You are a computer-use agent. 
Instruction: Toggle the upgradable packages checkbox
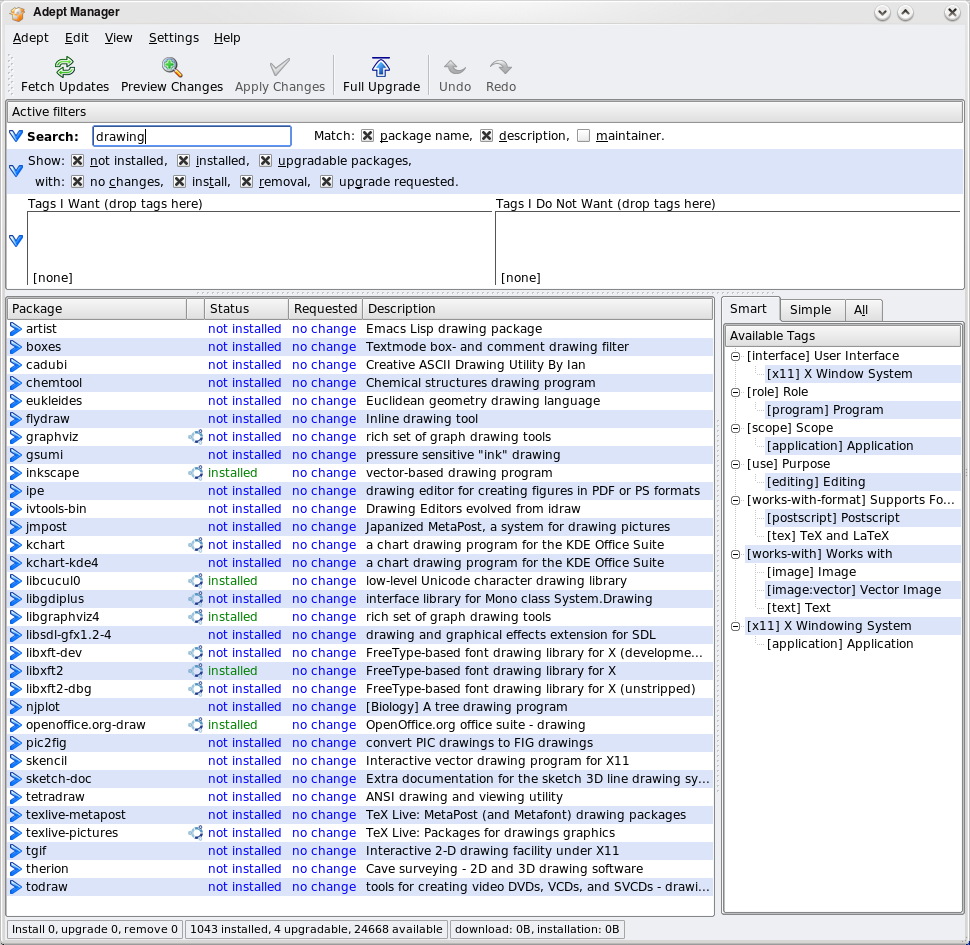click(265, 160)
